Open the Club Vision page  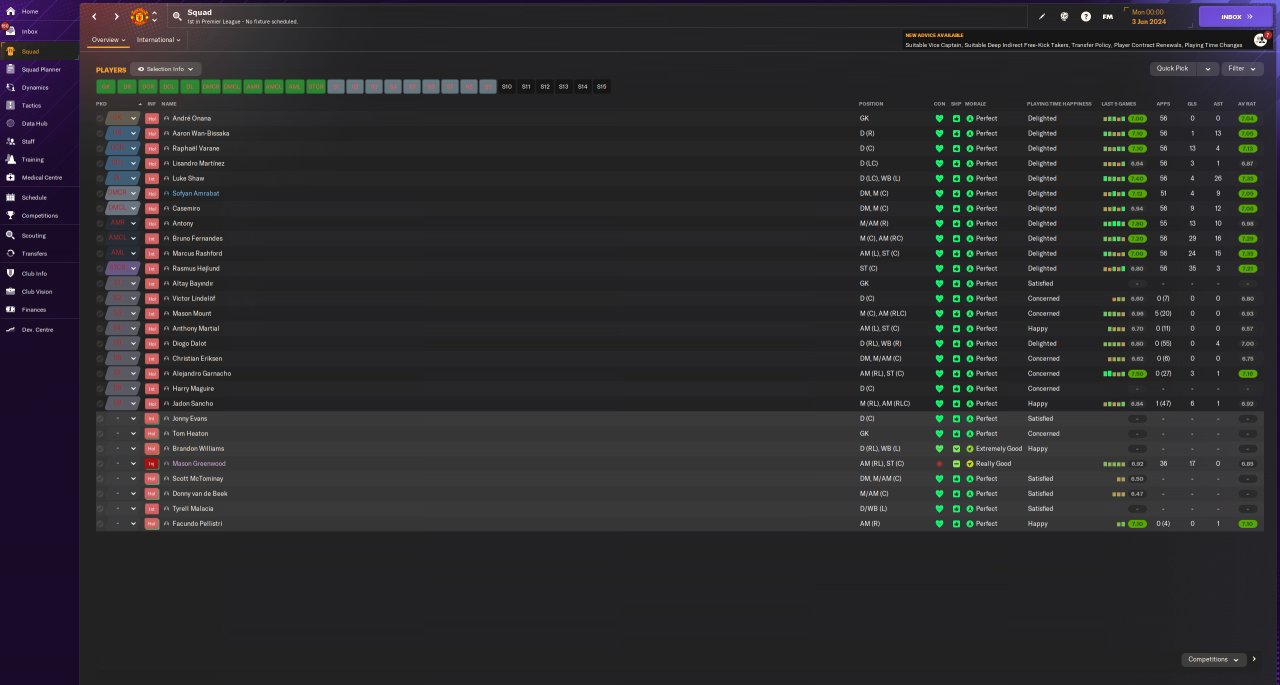40,291
